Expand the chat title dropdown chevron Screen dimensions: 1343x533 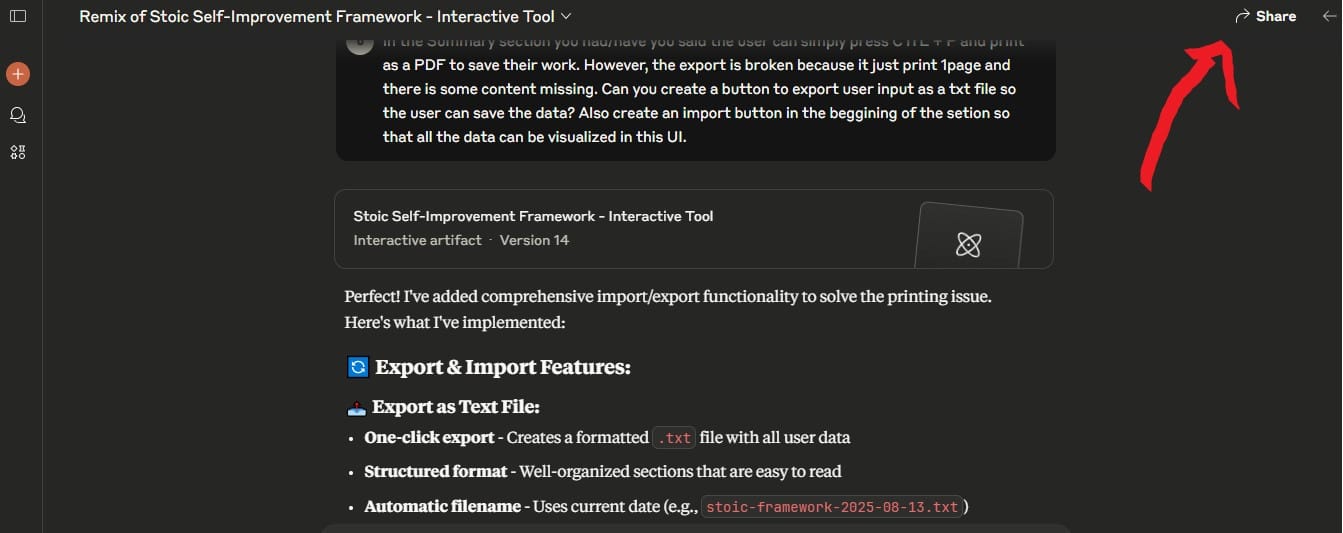[x=566, y=16]
